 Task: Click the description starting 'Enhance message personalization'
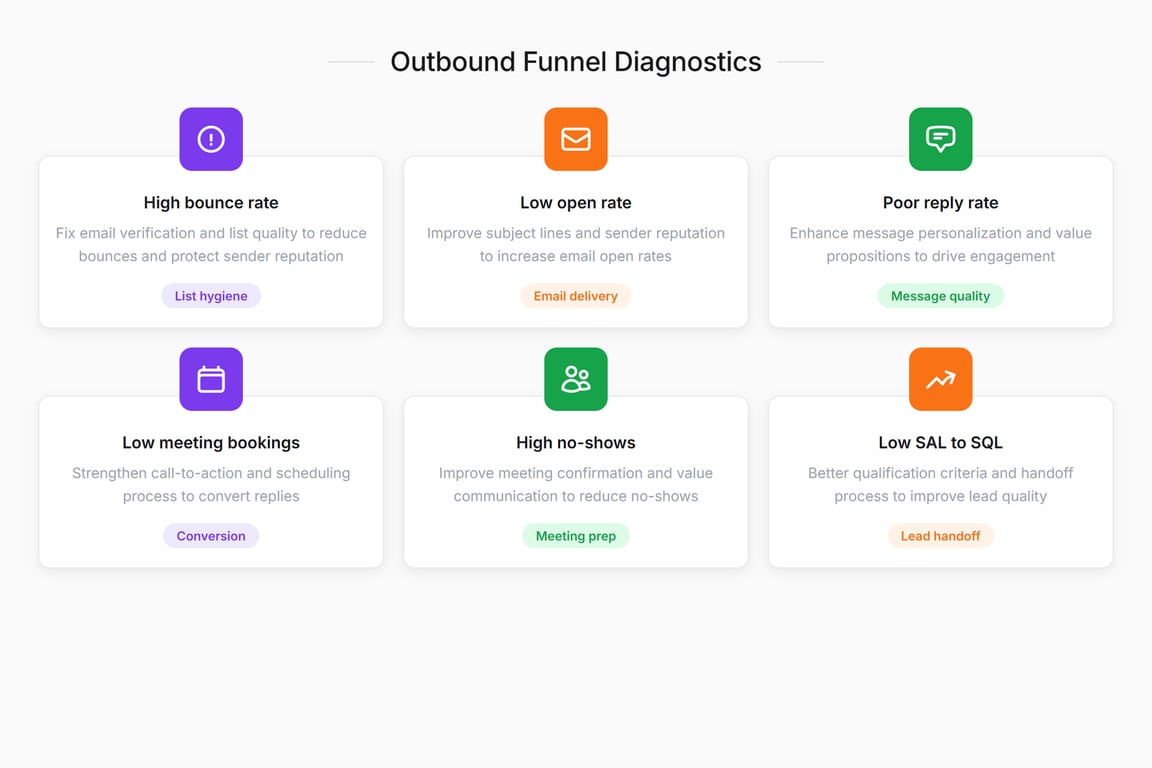click(940, 245)
